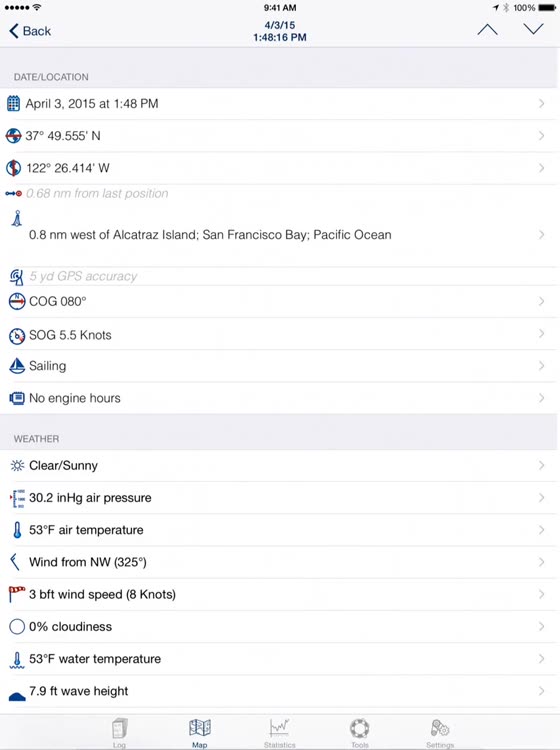Open the Tools tab
560x750 pixels.
[360, 733]
